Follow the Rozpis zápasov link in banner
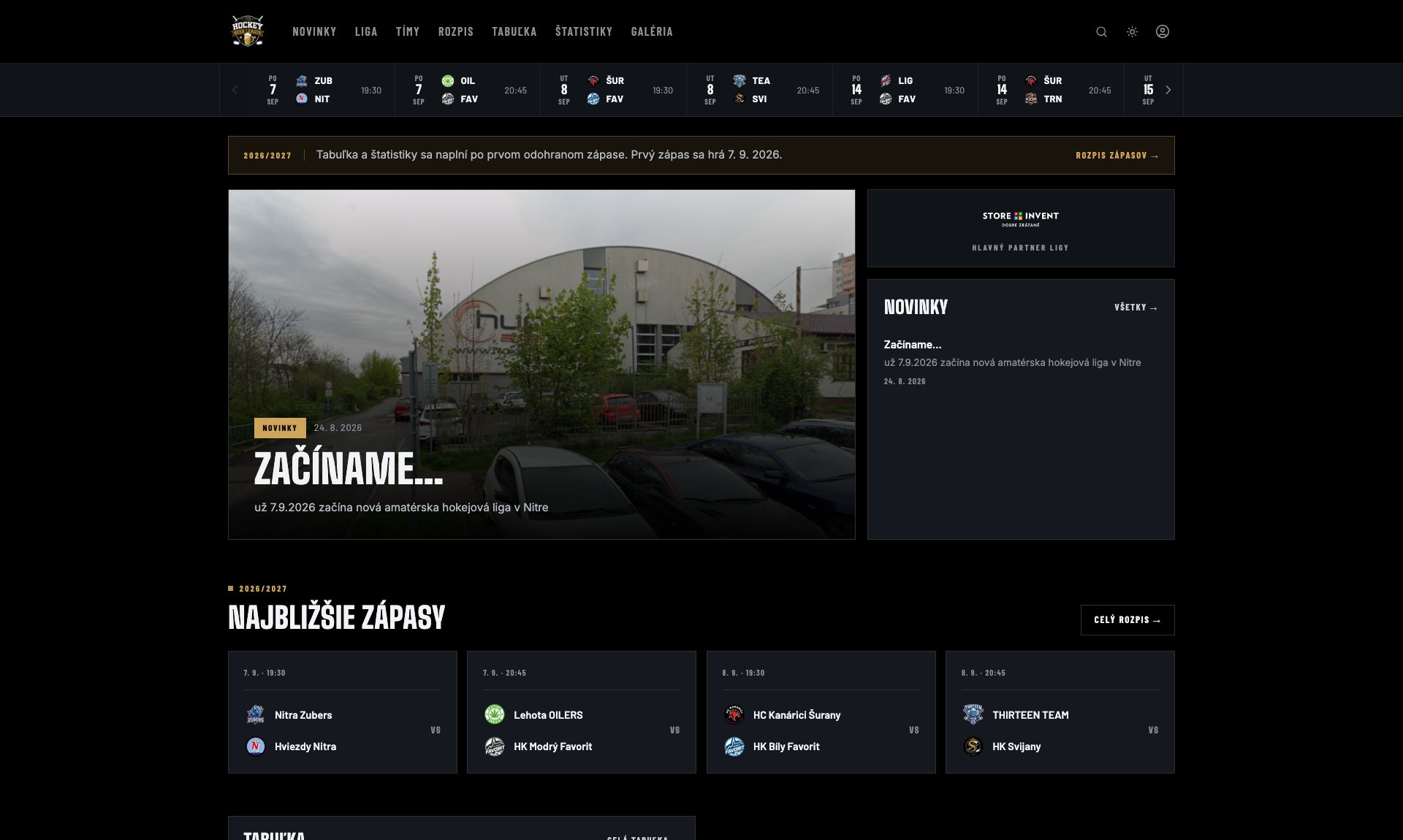This screenshot has width=1403, height=840. click(x=1117, y=156)
